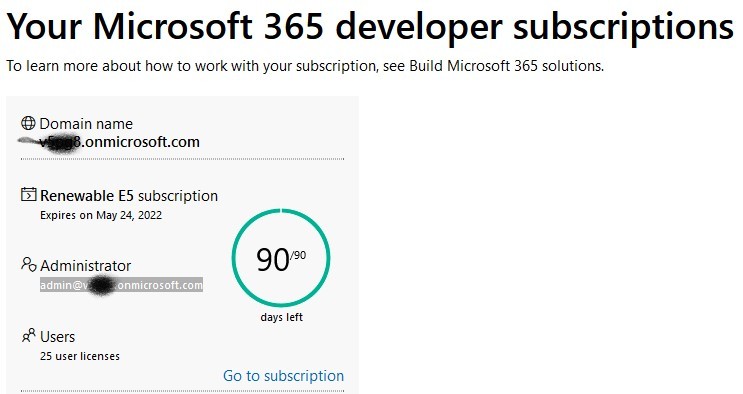Screen dimensions: 743x394
Task: Click the green days-left progress ring
Action: coord(281,258)
